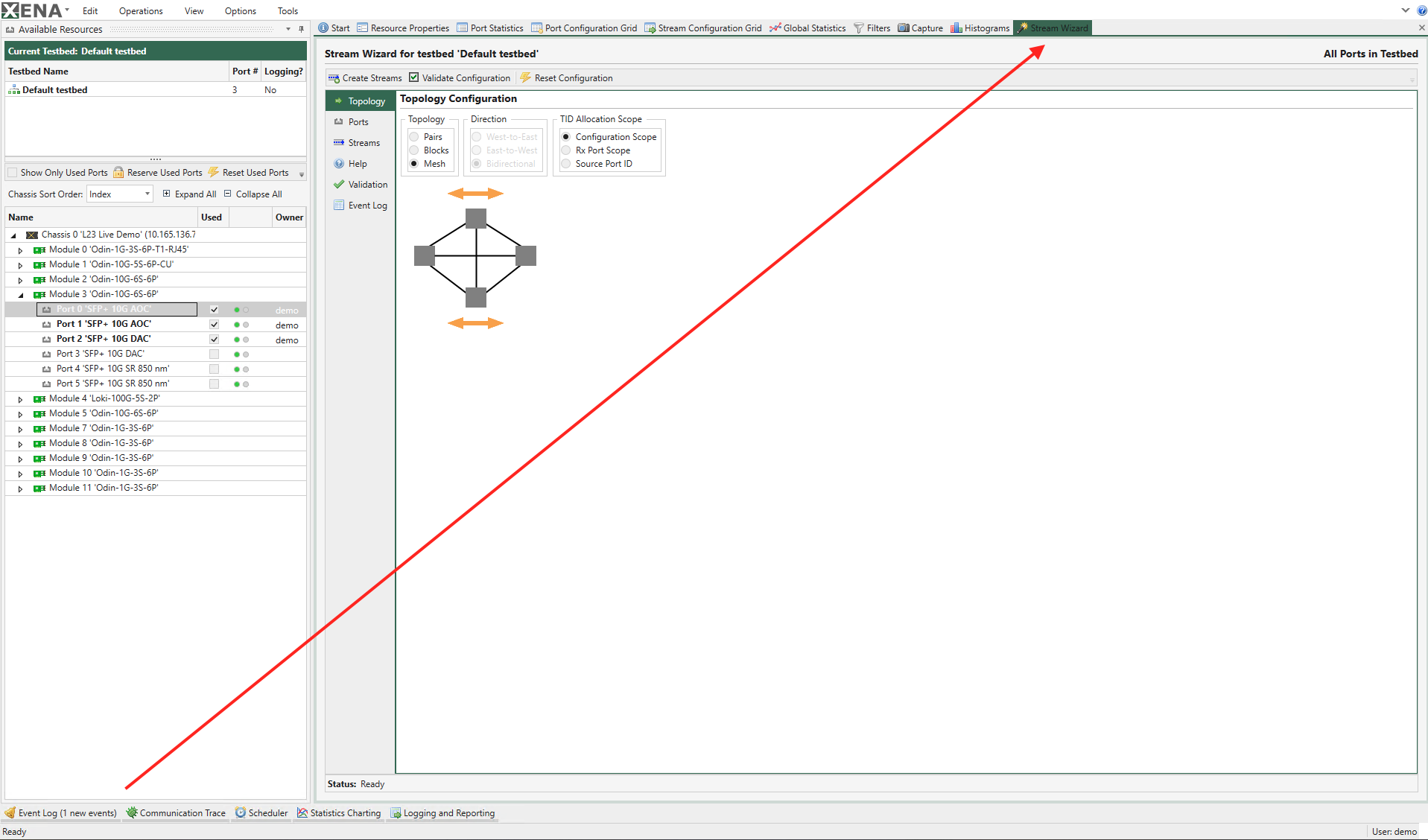
Task: Click the Scheduler clock icon
Action: click(x=241, y=812)
